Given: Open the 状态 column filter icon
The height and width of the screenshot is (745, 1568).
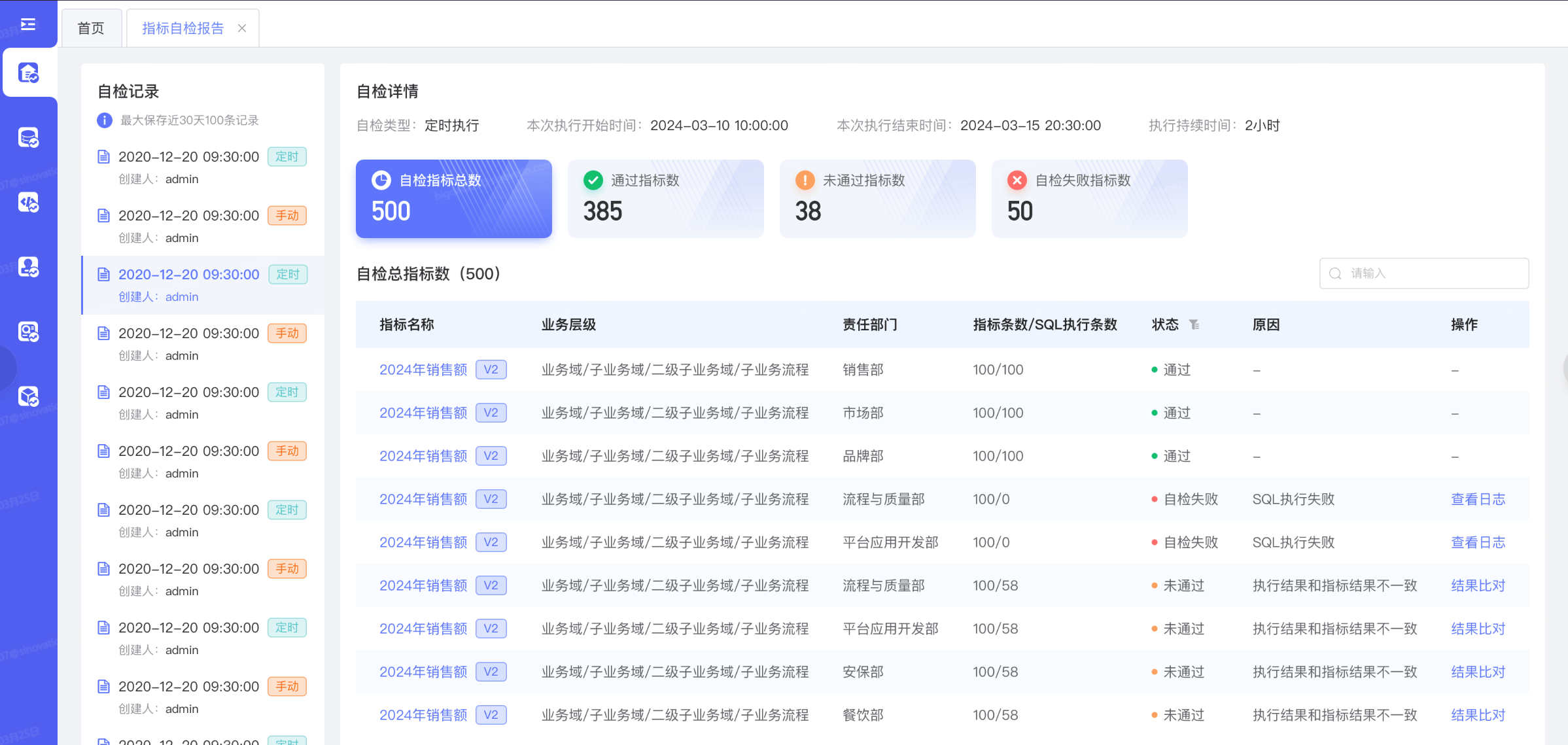Looking at the screenshot, I should (1194, 324).
